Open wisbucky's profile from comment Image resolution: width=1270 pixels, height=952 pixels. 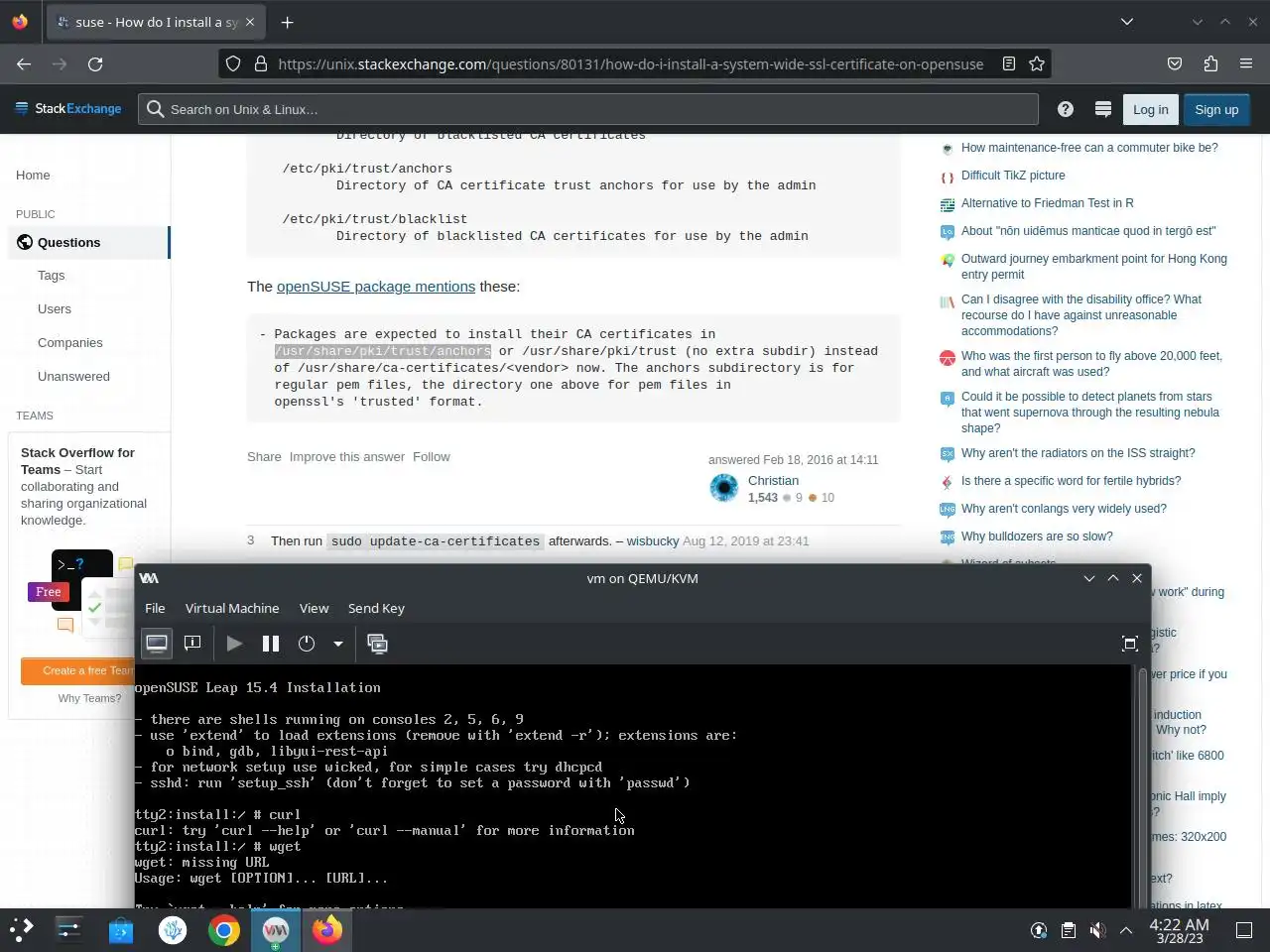pos(653,541)
